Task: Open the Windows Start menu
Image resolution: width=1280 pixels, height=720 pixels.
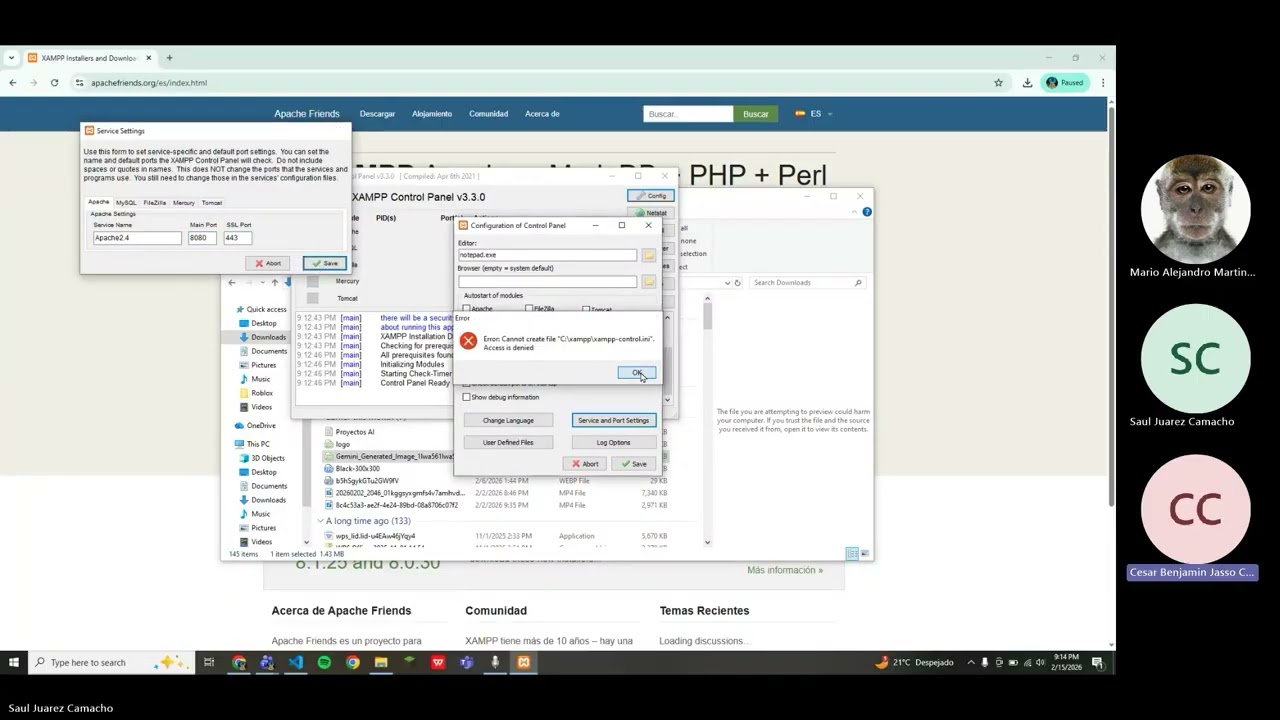Action: click(x=14, y=662)
